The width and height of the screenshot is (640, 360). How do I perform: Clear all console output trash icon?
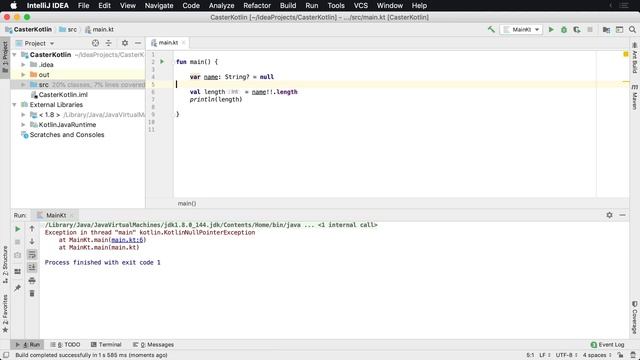tap(32, 293)
